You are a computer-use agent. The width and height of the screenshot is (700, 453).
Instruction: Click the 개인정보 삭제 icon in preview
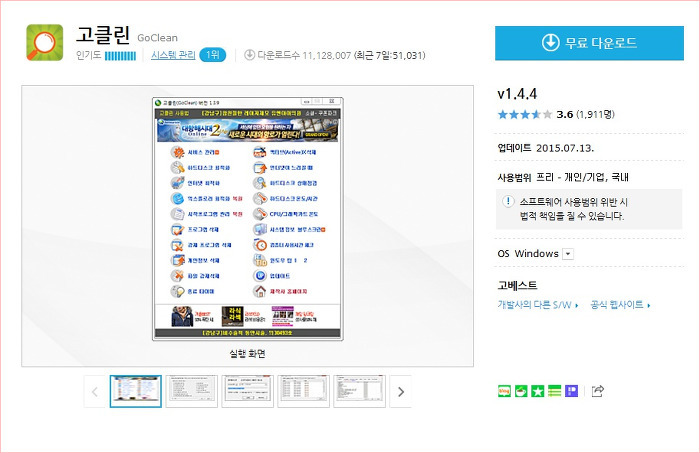[178, 260]
